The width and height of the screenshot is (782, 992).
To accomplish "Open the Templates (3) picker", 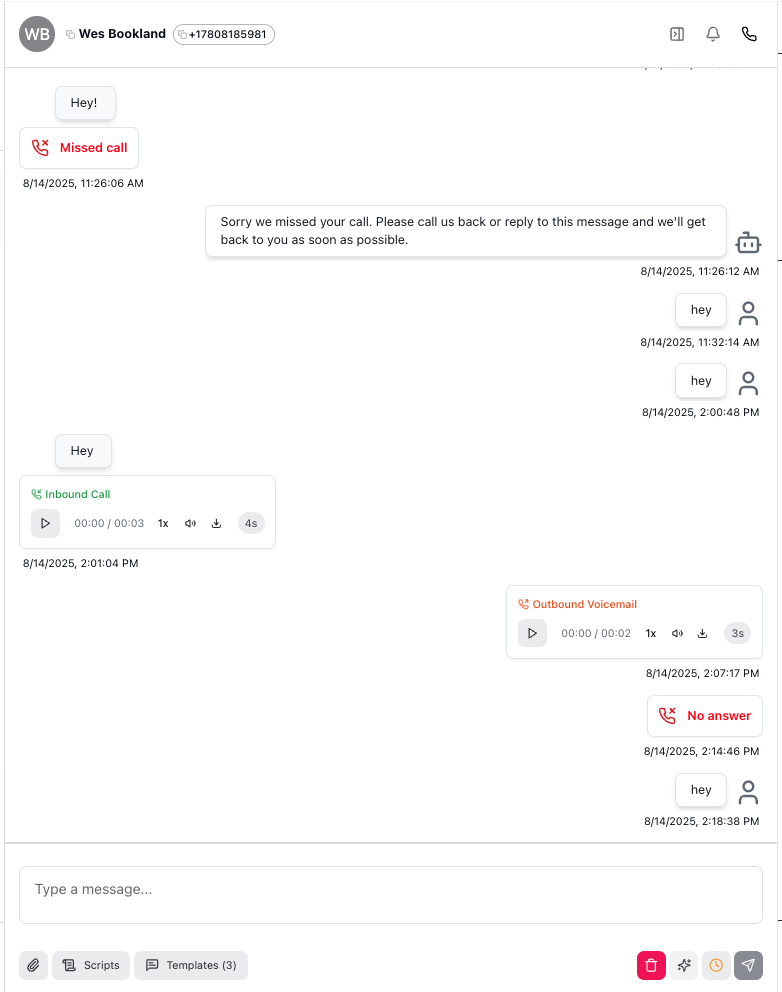I will [191, 965].
